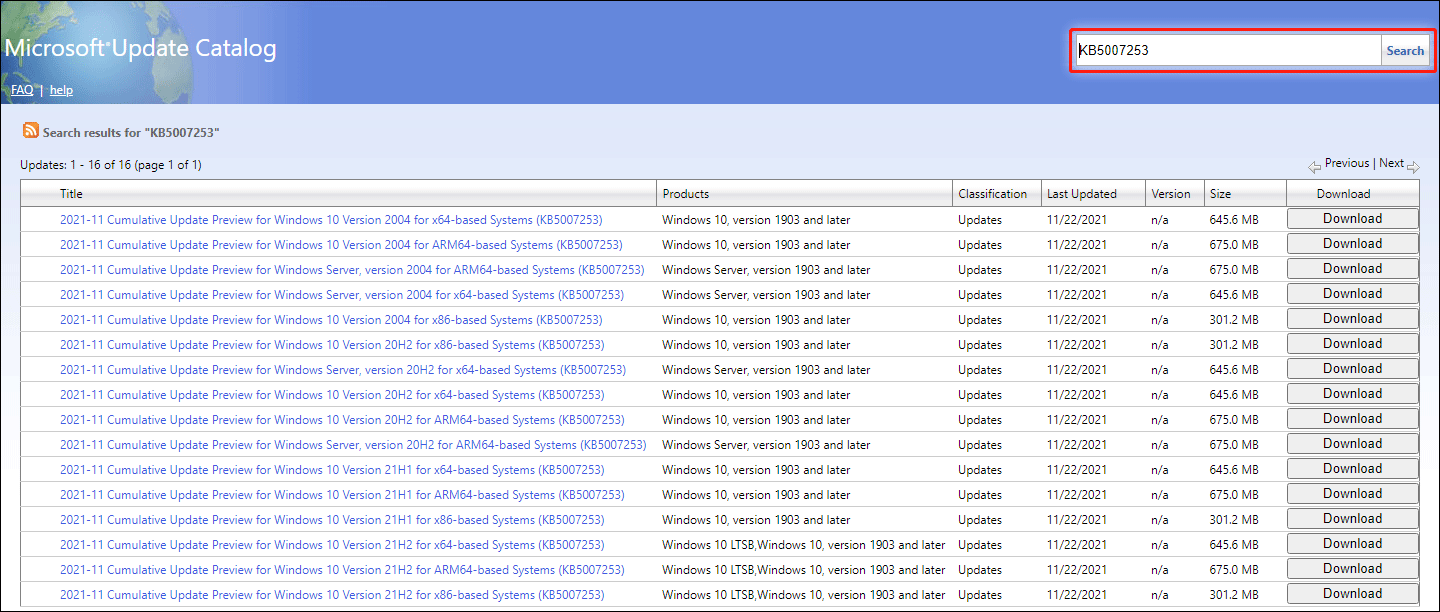Image resolution: width=1440 pixels, height=612 pixels.
Task: Click the Previous page arrow icon
Action: pyautogui.click(x=1314, y=167)
